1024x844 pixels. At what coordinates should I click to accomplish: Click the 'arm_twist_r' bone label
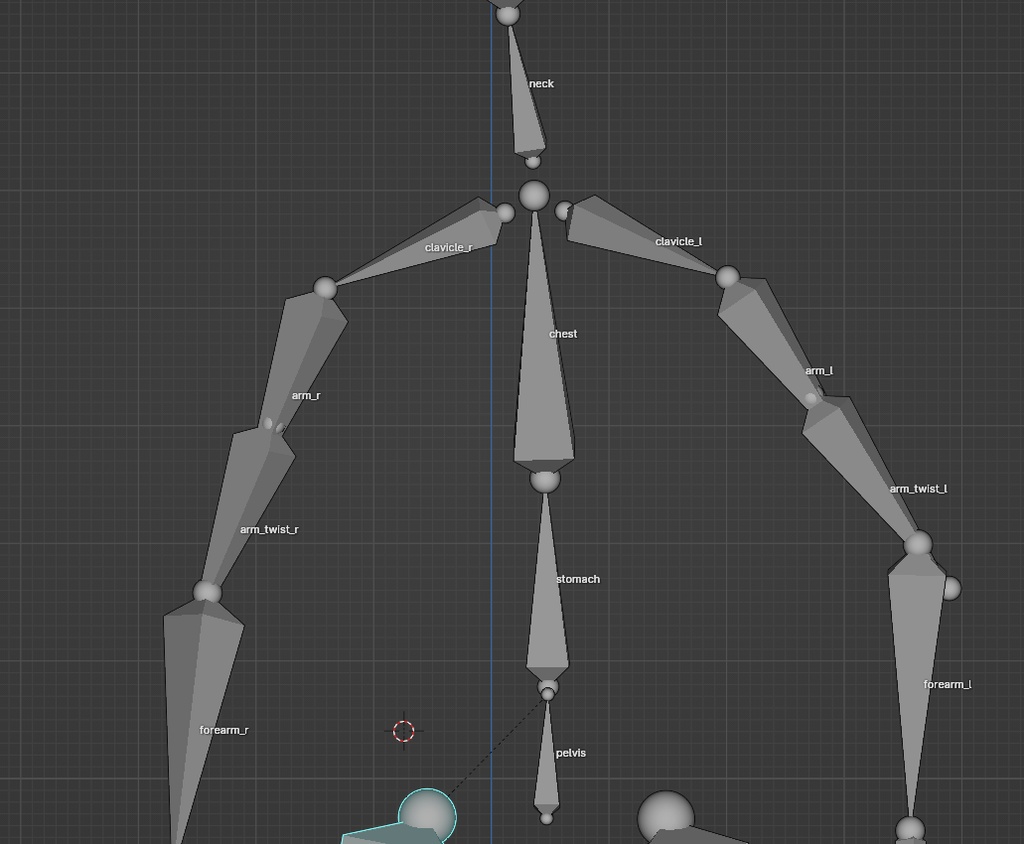coord(269,529)
